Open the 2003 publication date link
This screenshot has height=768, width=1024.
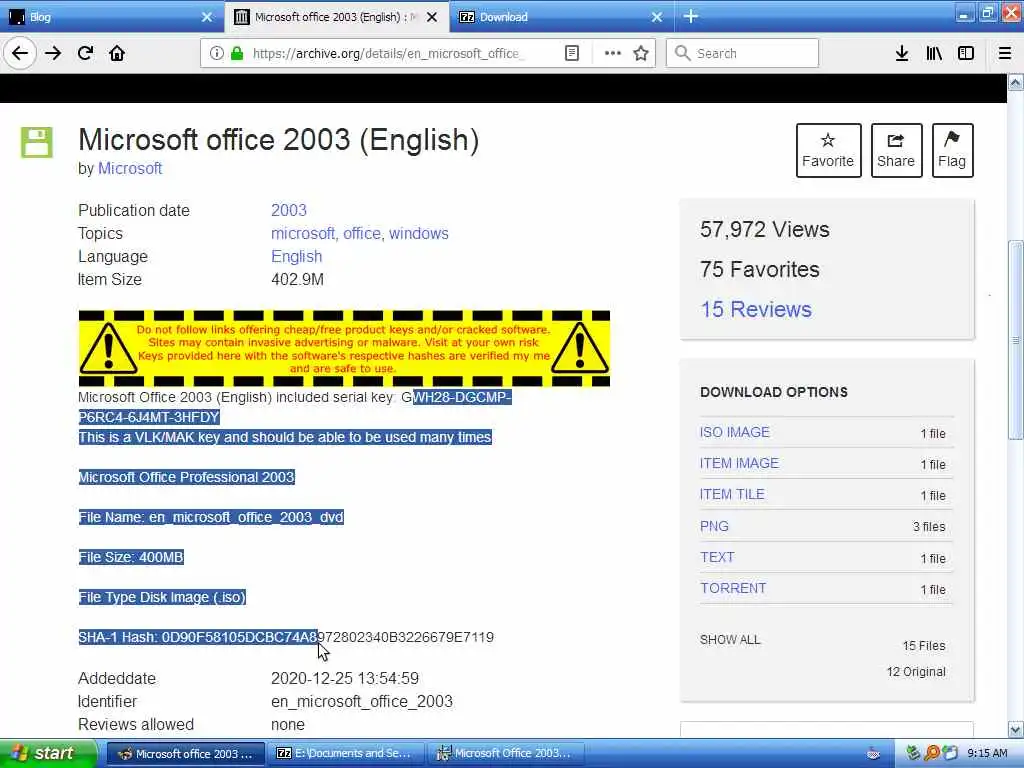pos(289,210)
